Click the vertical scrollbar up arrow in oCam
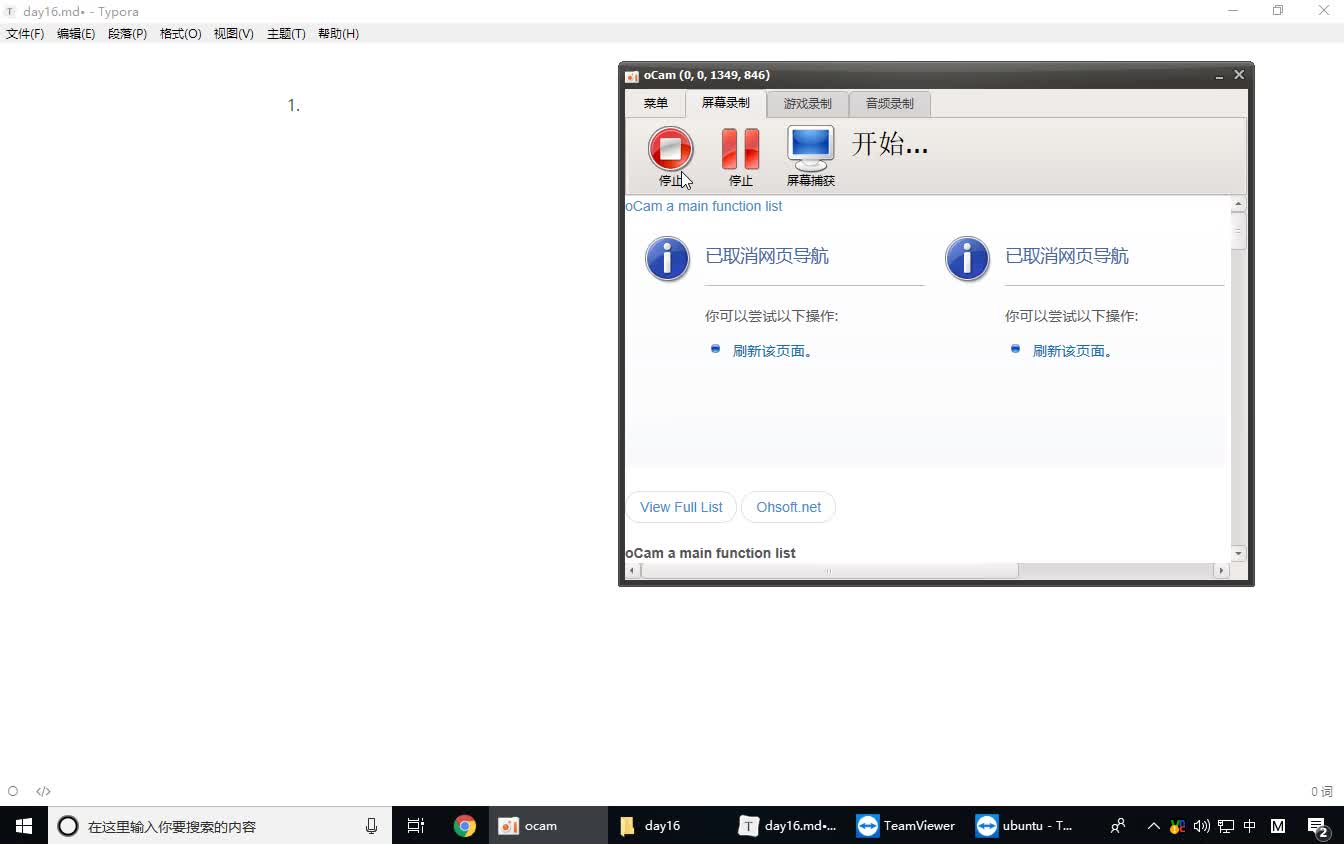The height and width of the screenshot is (844, 1344). [x=1238, y=204]
